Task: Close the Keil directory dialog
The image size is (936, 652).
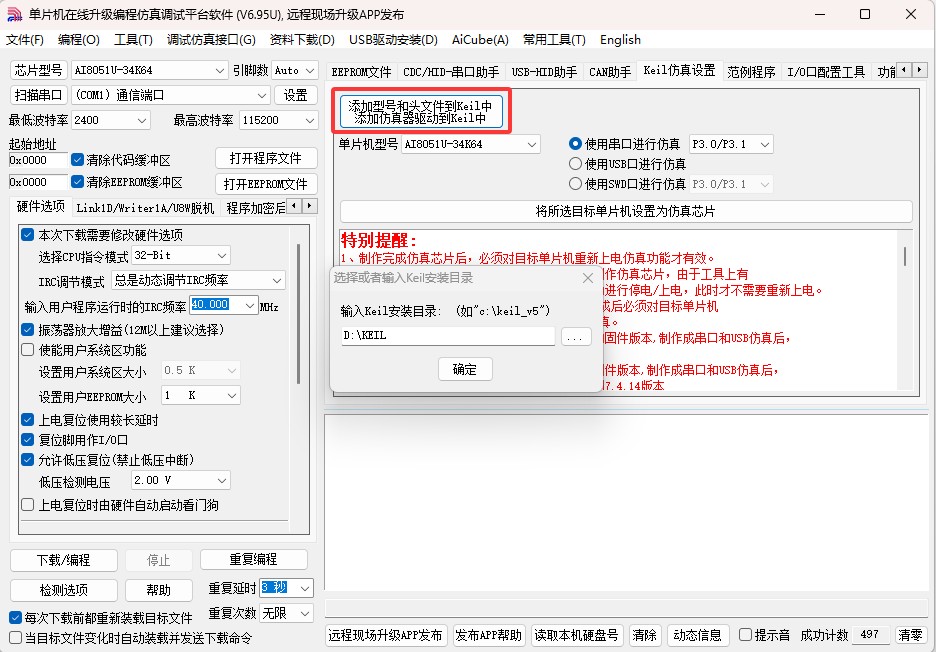Action: 587,278
